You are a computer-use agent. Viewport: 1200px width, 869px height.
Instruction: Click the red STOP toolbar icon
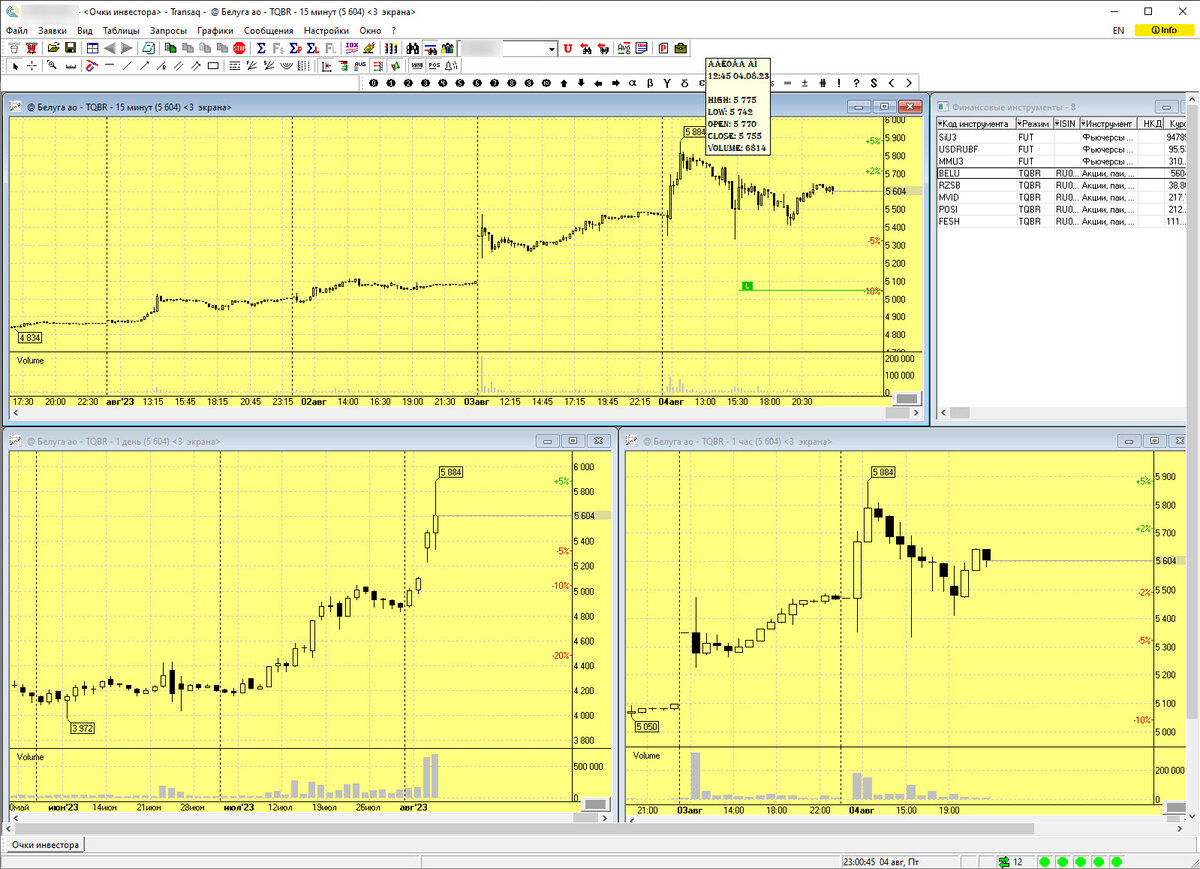pos(239,48)
